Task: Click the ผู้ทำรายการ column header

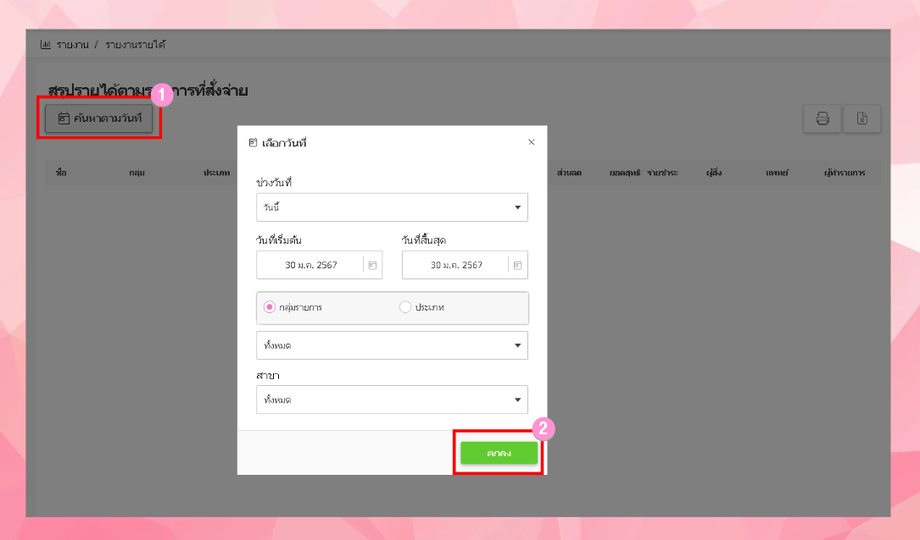Action: coord(844,173)
